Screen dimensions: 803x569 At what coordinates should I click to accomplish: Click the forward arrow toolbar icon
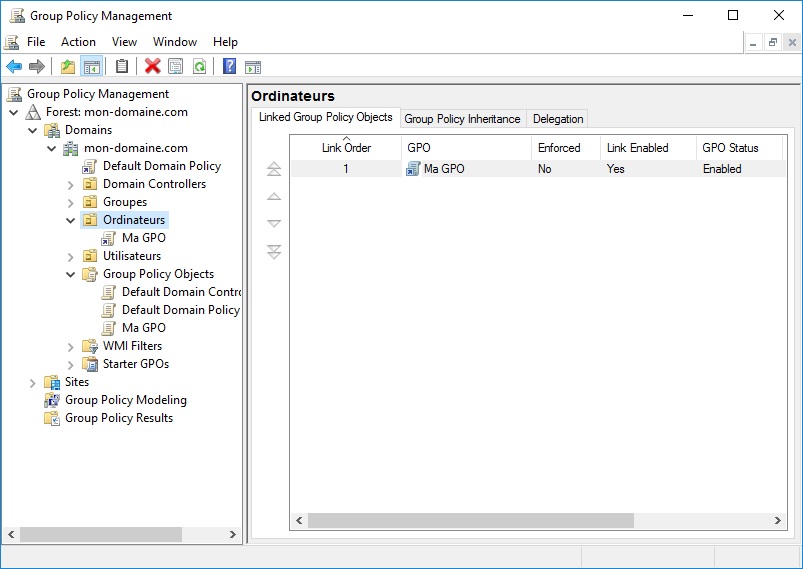(37, 67)
